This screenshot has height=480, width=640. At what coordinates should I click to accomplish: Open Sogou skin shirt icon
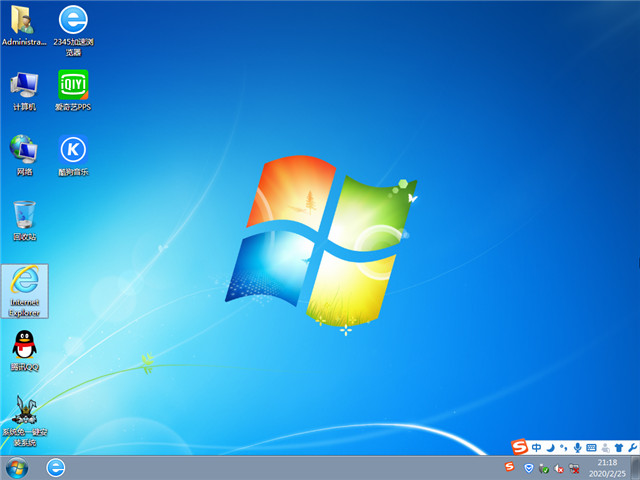619,448
